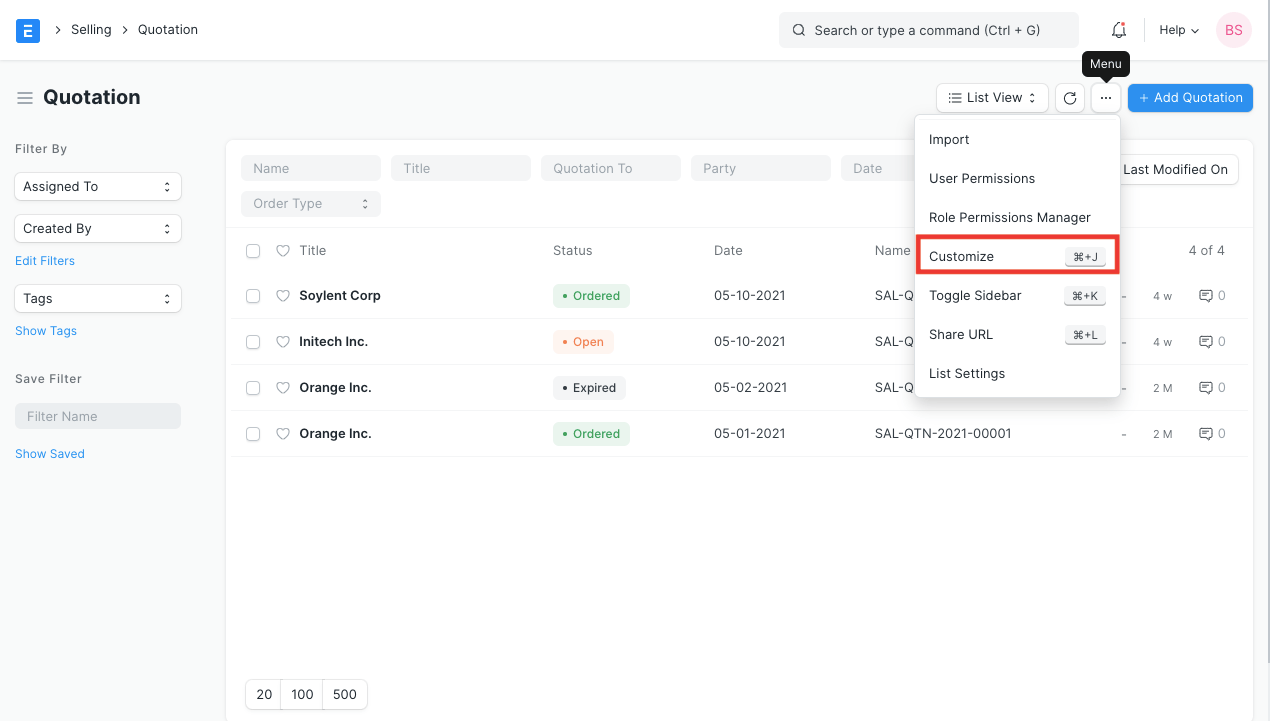The image size is (1270, 721).
Task: Open Edit Filters link
Action: 44,260
